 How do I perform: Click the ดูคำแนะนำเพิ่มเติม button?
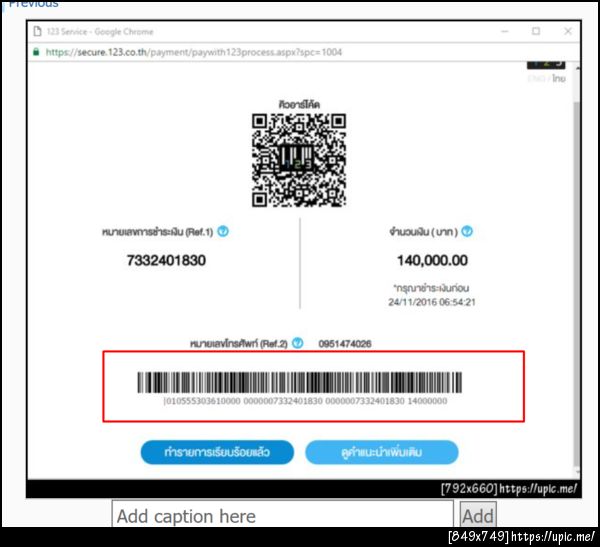tap(382, 452)
